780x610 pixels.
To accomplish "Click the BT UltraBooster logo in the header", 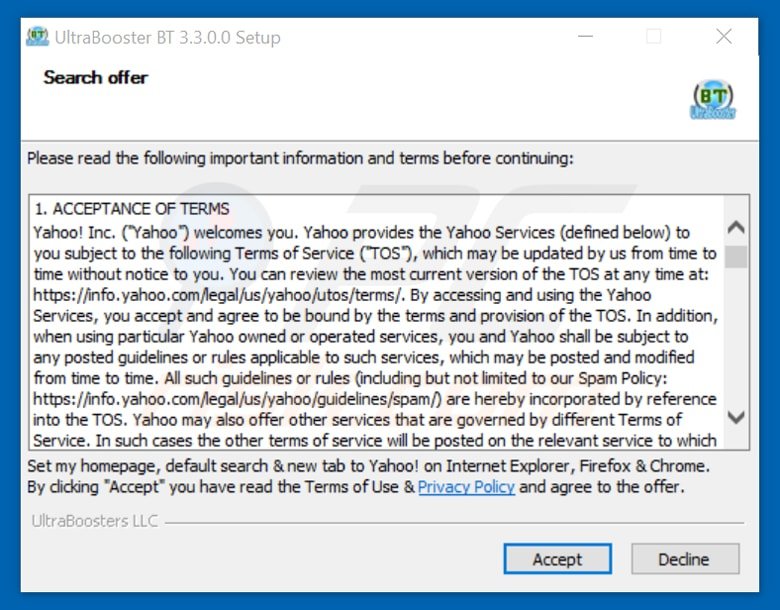I will point(713,100).
